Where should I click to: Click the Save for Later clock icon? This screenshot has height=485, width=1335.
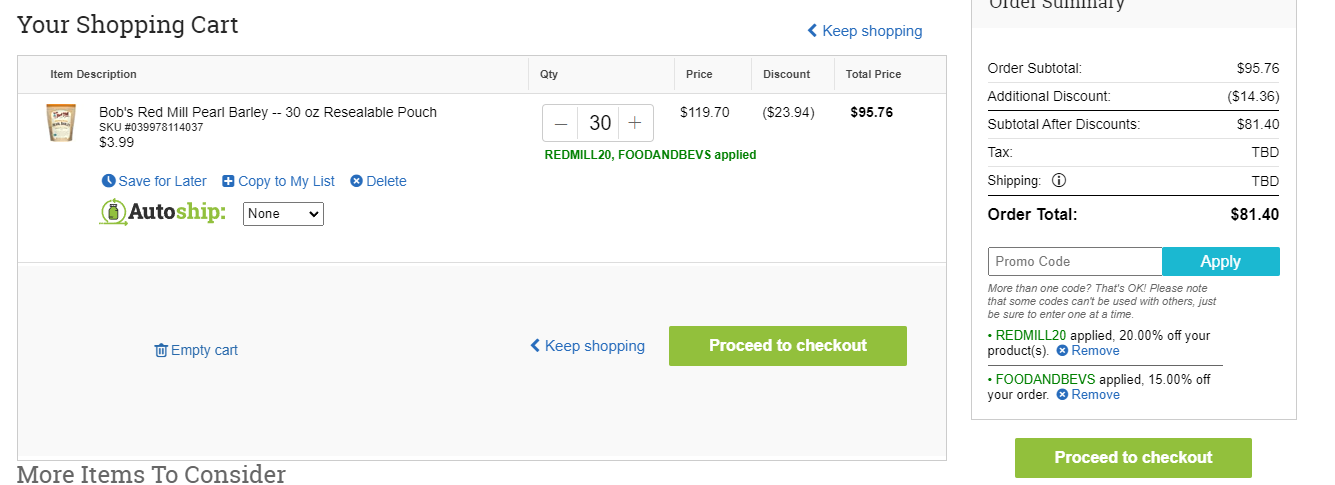click(109, 181)
